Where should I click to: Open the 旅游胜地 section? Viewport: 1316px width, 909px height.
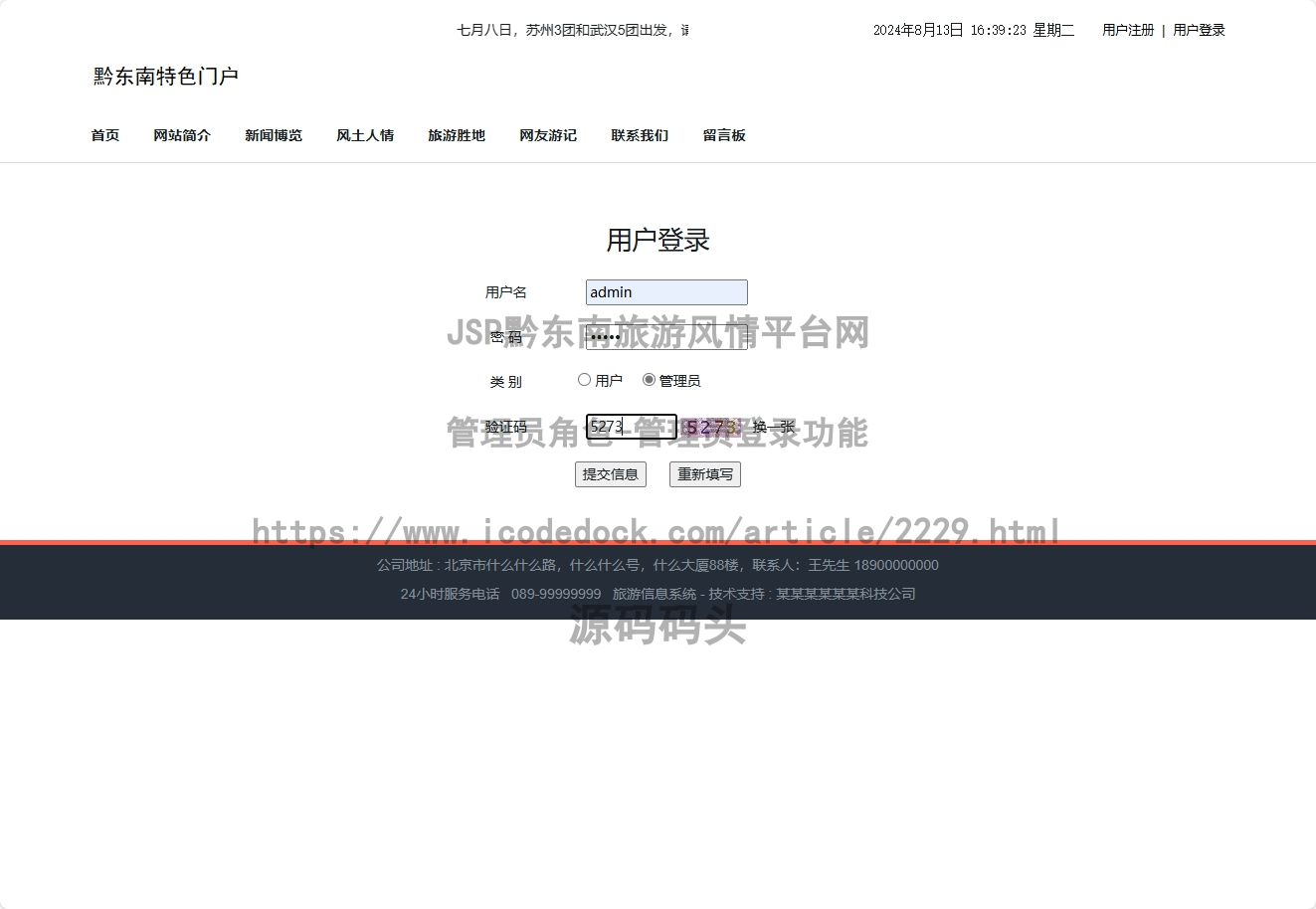(457, 135)
